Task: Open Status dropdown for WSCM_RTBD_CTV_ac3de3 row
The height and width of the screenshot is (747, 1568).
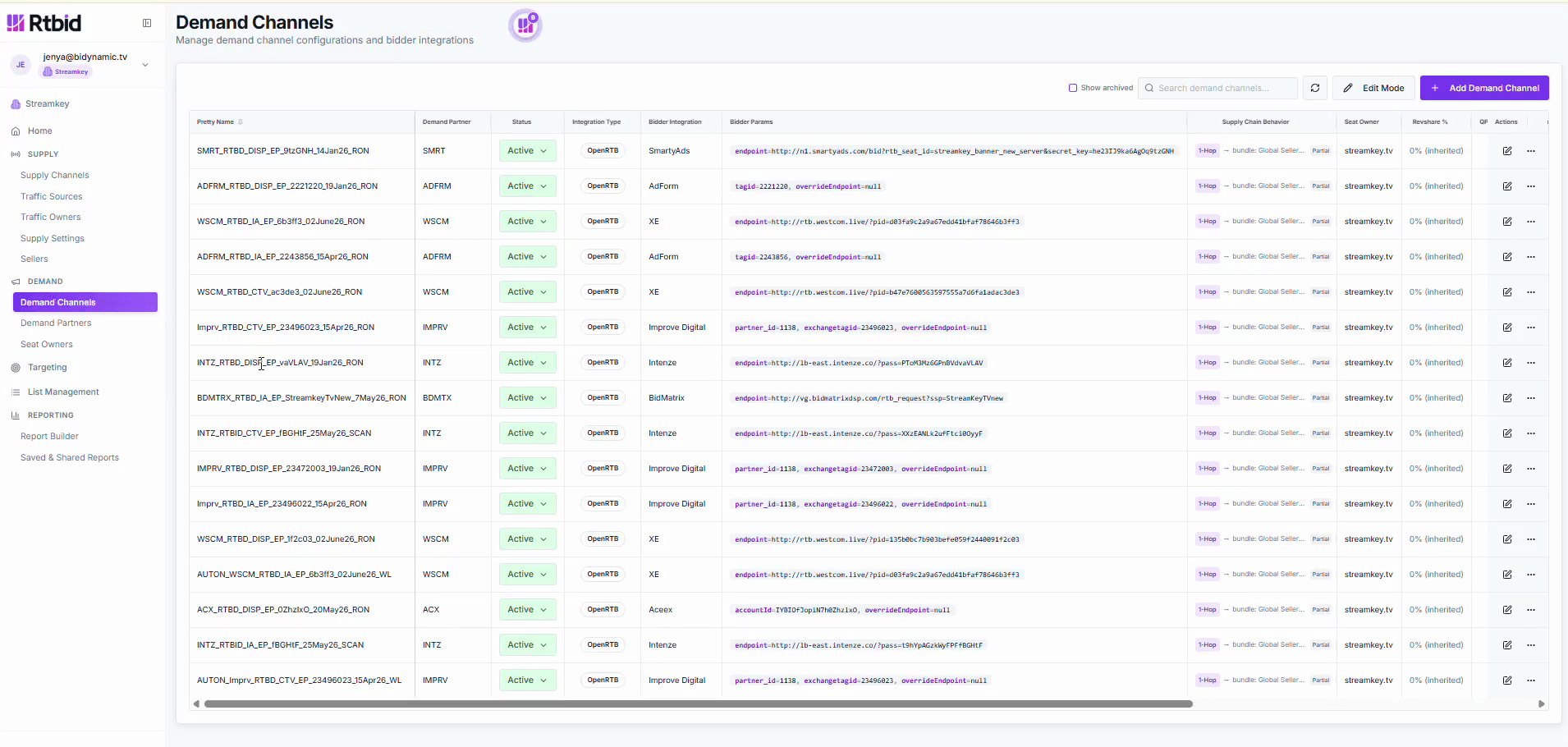Action: (527, 292)
